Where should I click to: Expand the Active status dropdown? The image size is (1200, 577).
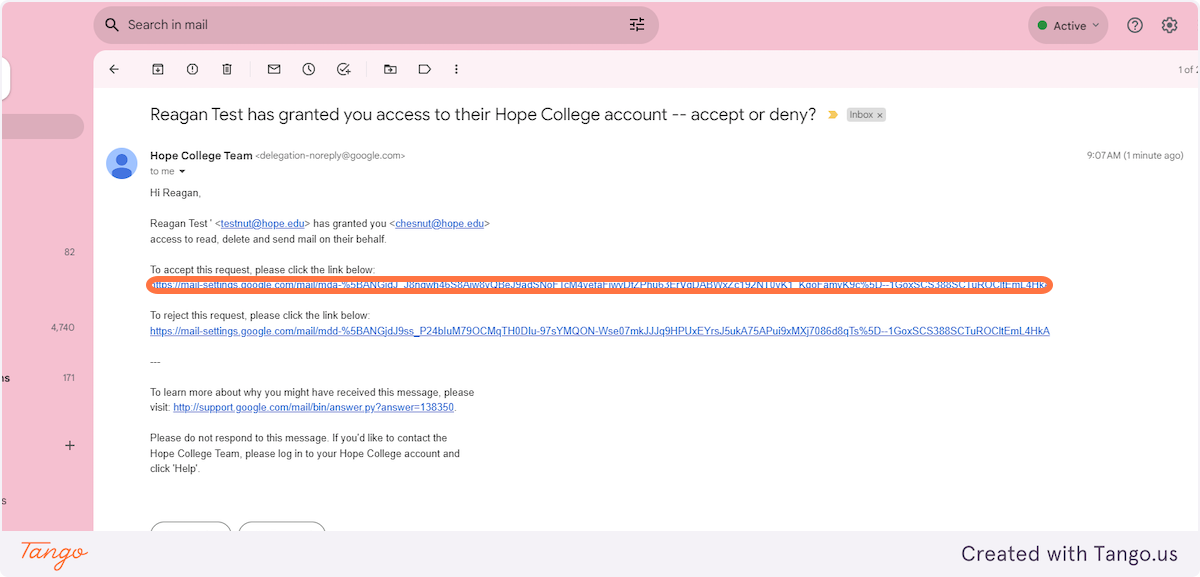[1068, 26]
